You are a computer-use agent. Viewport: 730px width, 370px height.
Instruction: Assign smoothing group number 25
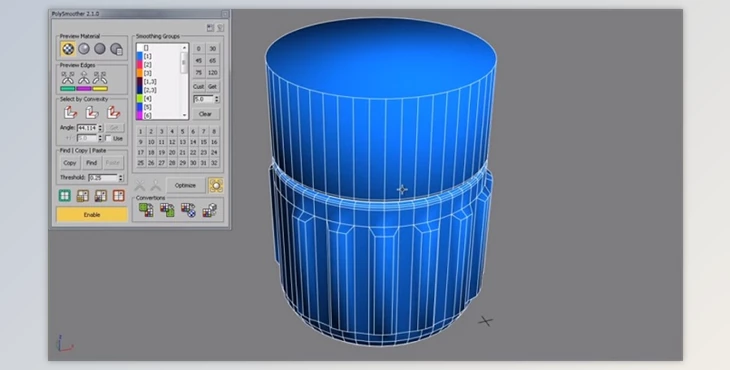141,163
